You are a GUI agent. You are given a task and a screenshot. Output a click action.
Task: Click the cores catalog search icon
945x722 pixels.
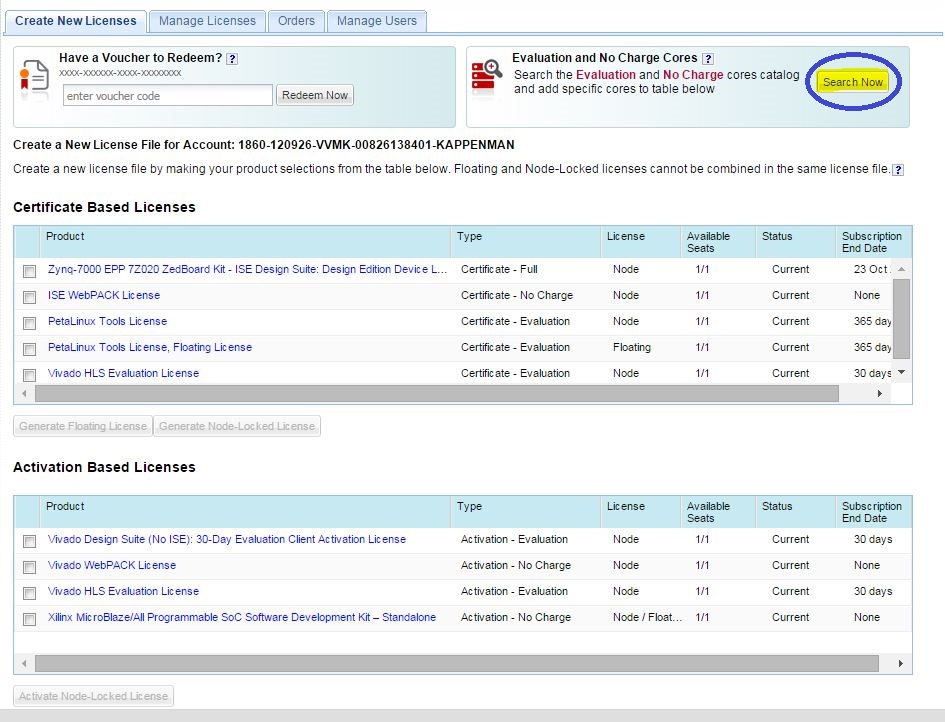point(486,76)
